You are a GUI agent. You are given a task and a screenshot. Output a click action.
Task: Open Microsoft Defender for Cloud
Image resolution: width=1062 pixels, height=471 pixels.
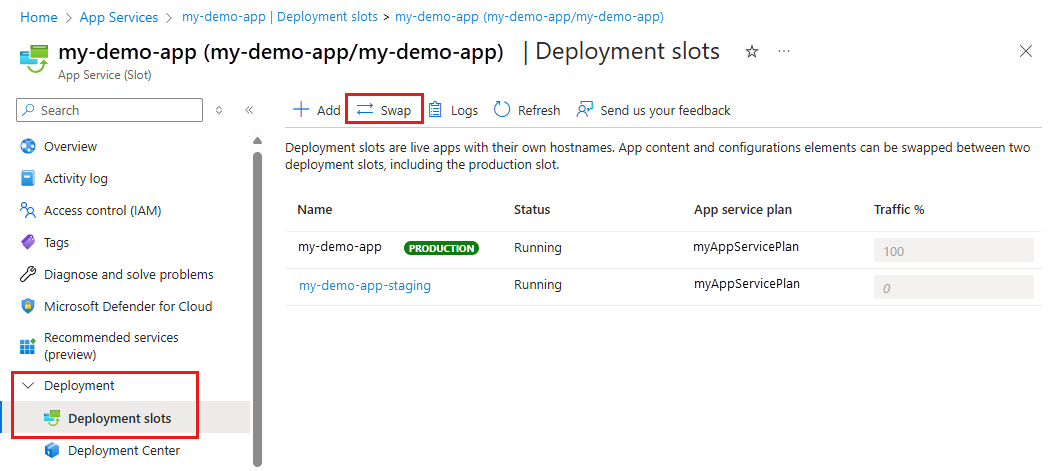click(x=128, y=306)
